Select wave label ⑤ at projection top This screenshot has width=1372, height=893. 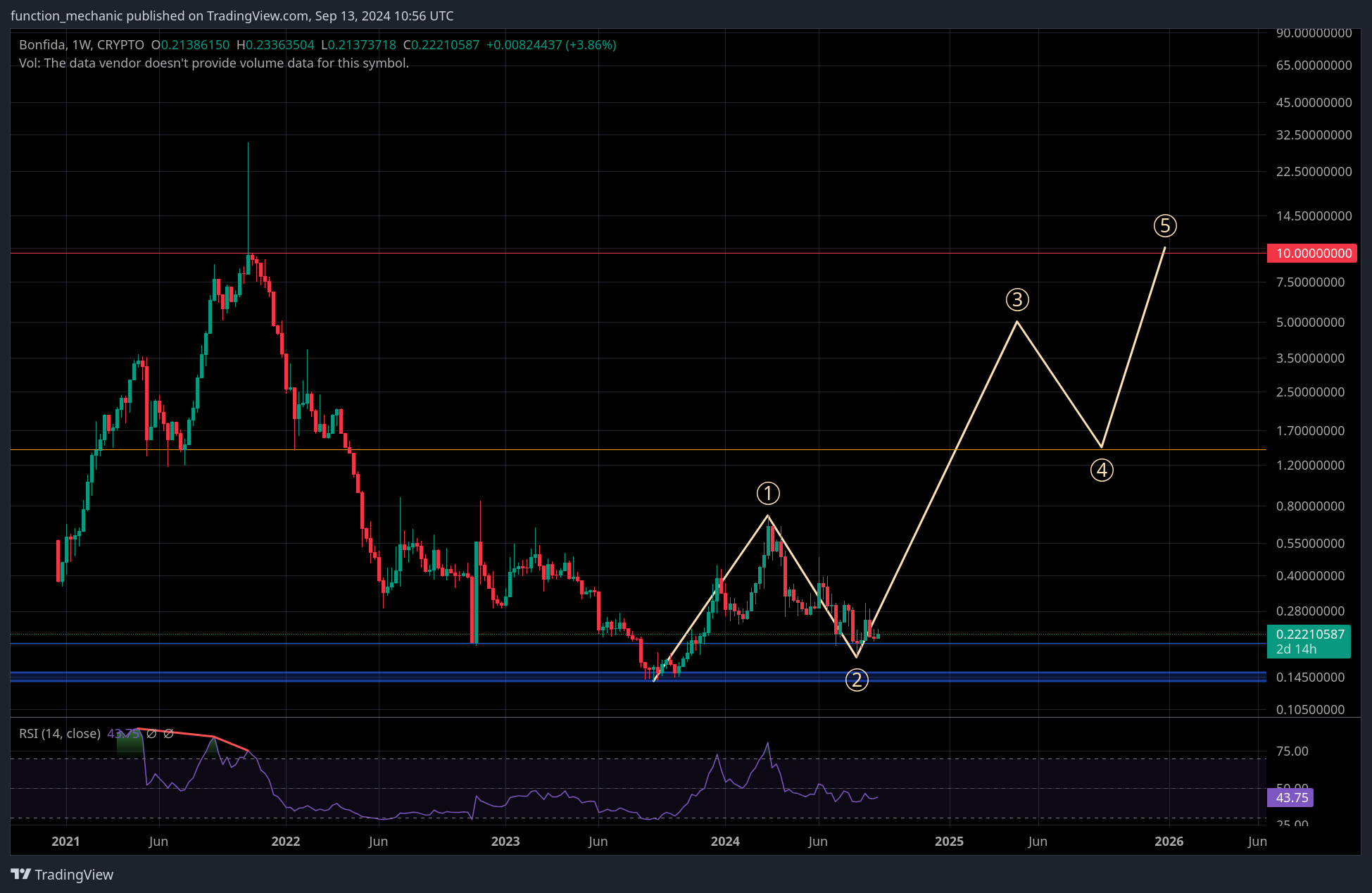tap(1165, 225)
